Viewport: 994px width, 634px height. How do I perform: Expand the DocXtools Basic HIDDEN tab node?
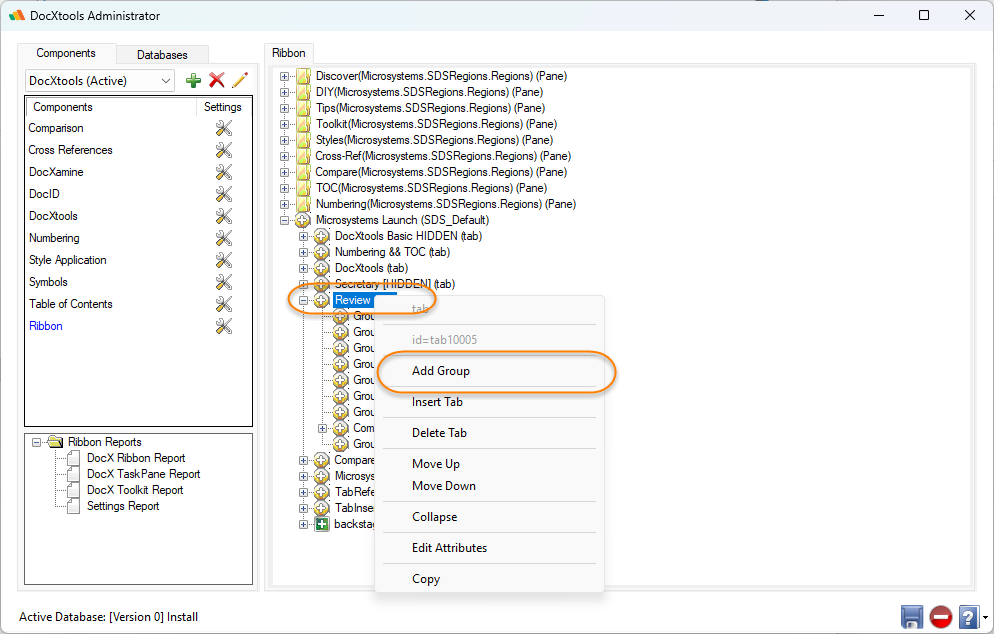coord(304,236)
